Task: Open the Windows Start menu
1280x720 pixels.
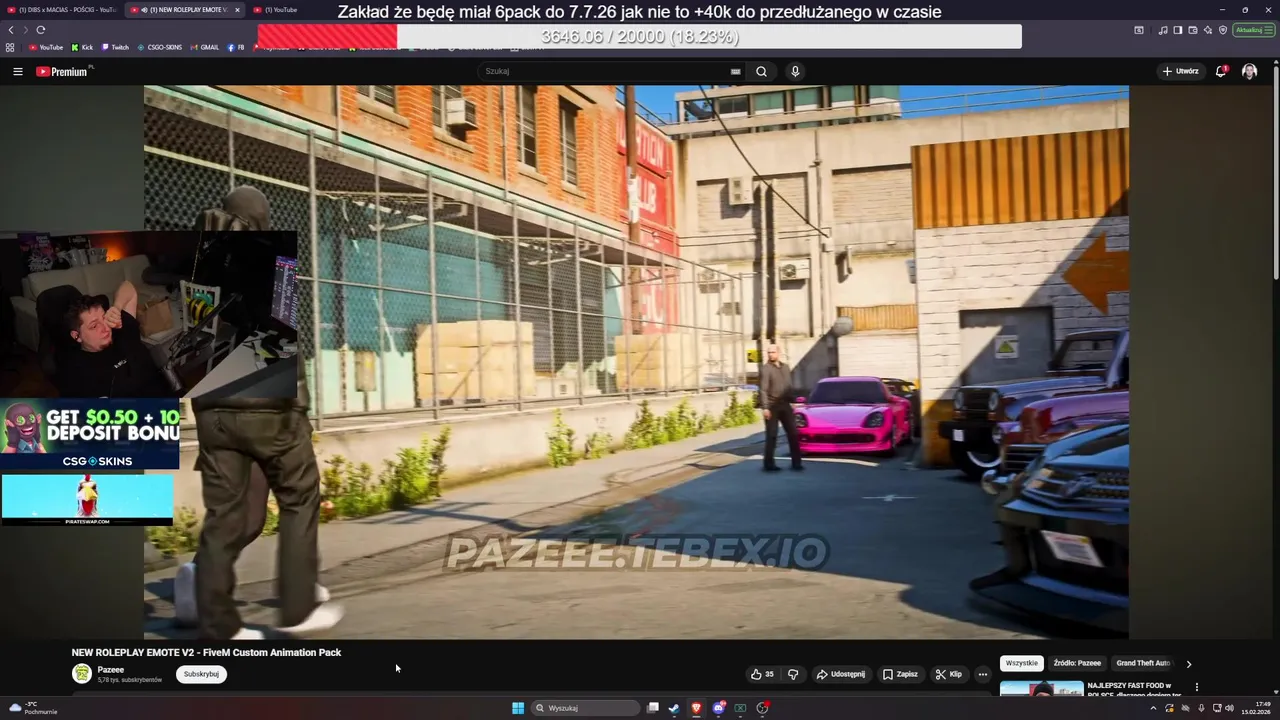Action: 517,708
